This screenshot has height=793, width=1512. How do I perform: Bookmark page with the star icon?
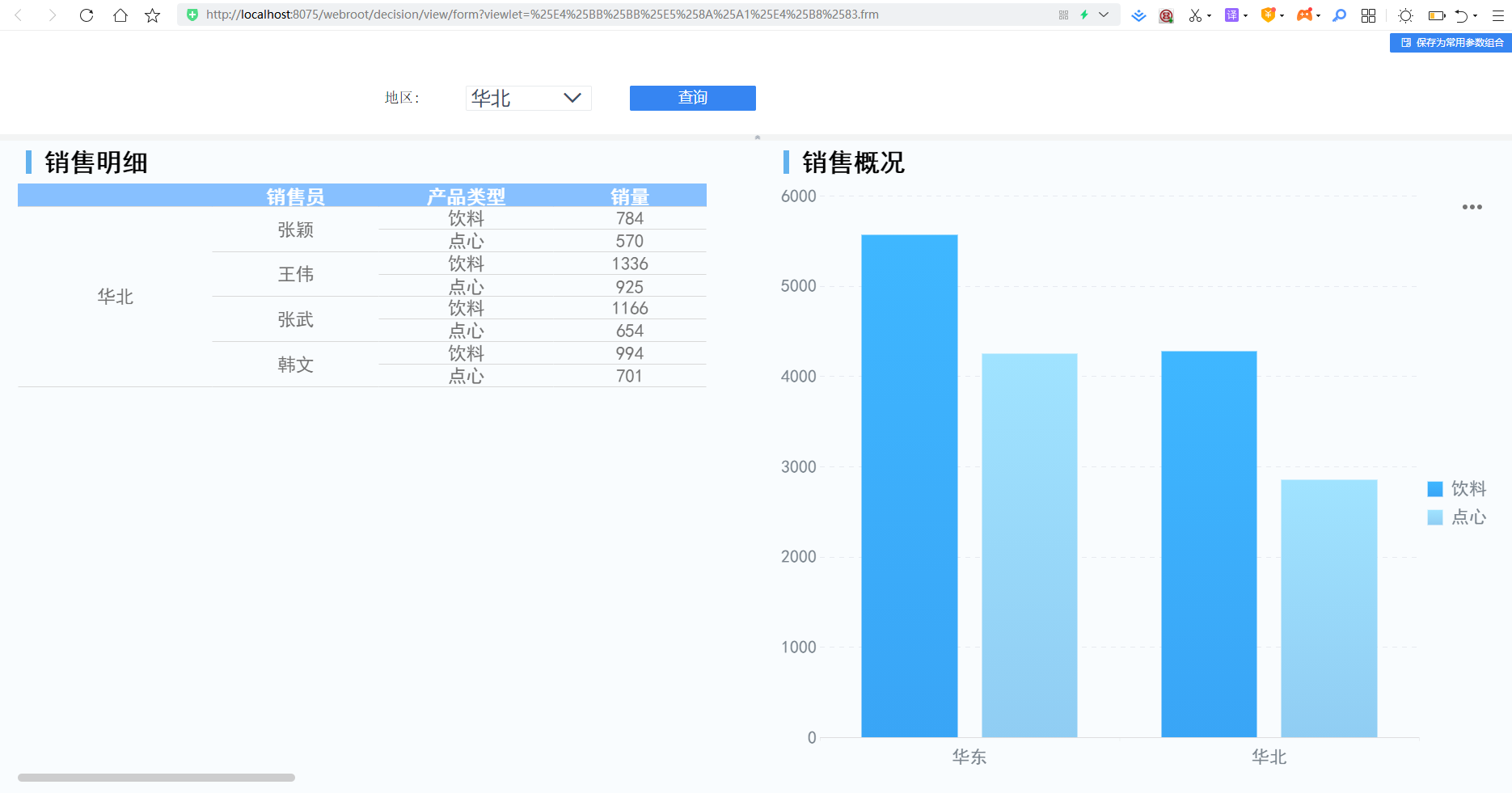point(152,15)
